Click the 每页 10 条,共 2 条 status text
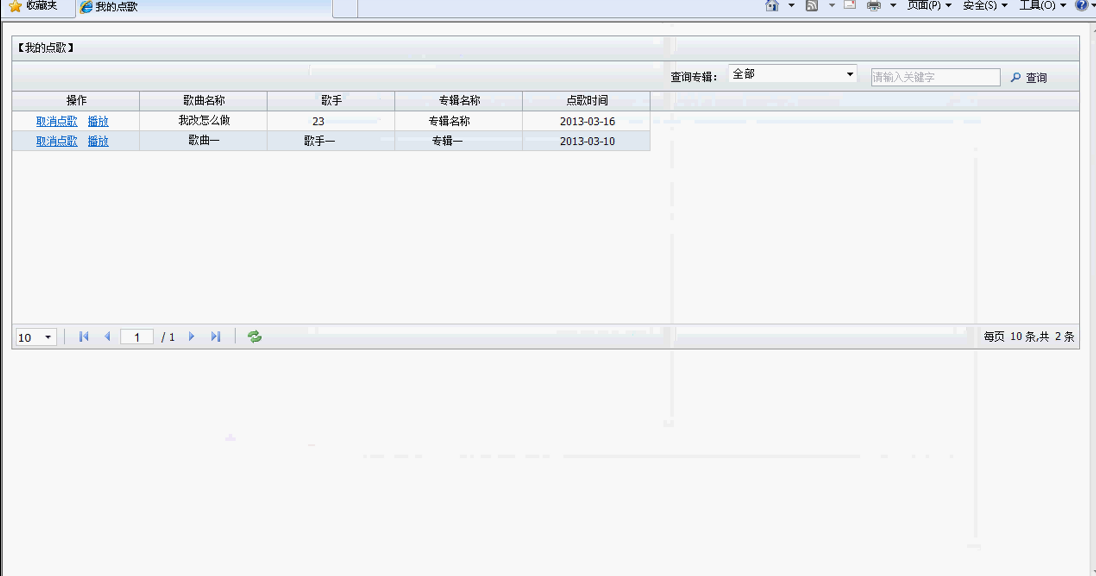The height and width of the screenshot is (576, 1096). point(1028,337)
